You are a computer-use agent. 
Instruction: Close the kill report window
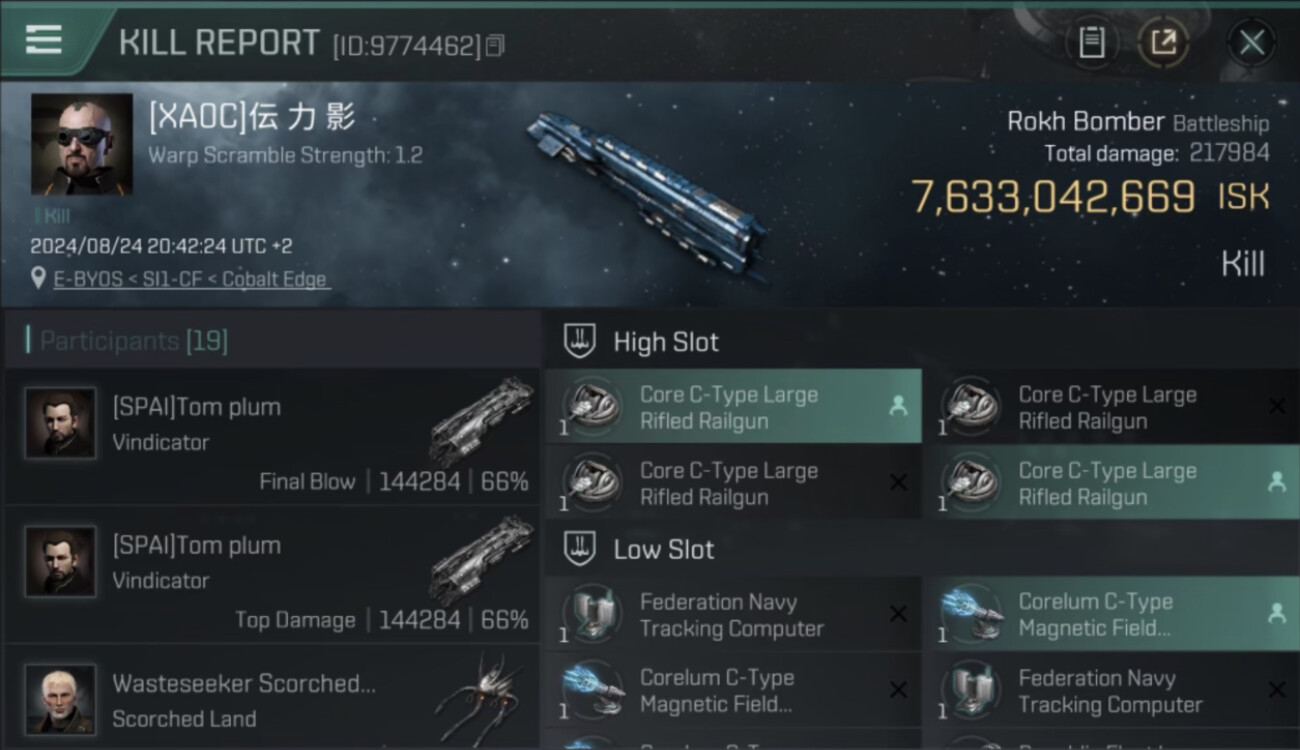point(1251,42)
